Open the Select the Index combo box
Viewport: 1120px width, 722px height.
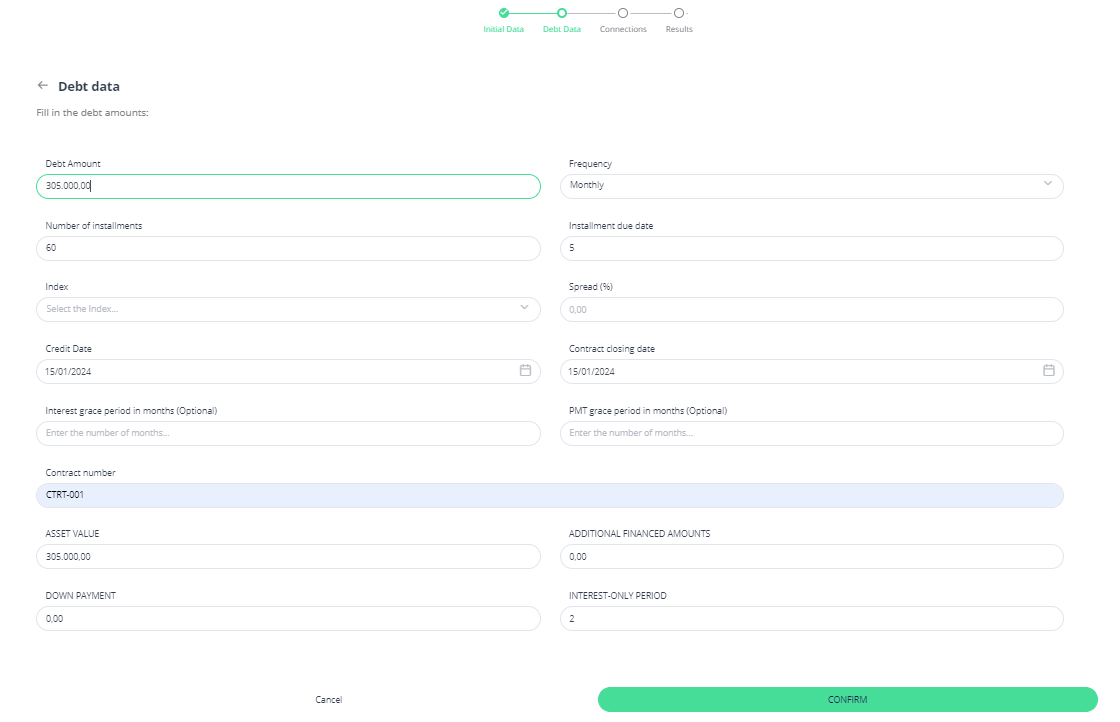pyautogui.click(x=288, y=309)
